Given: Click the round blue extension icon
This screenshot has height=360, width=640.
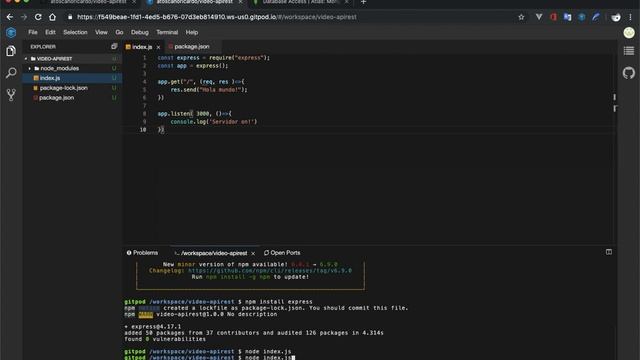Looking at the screenshot, I should click(x=582, y=17).
